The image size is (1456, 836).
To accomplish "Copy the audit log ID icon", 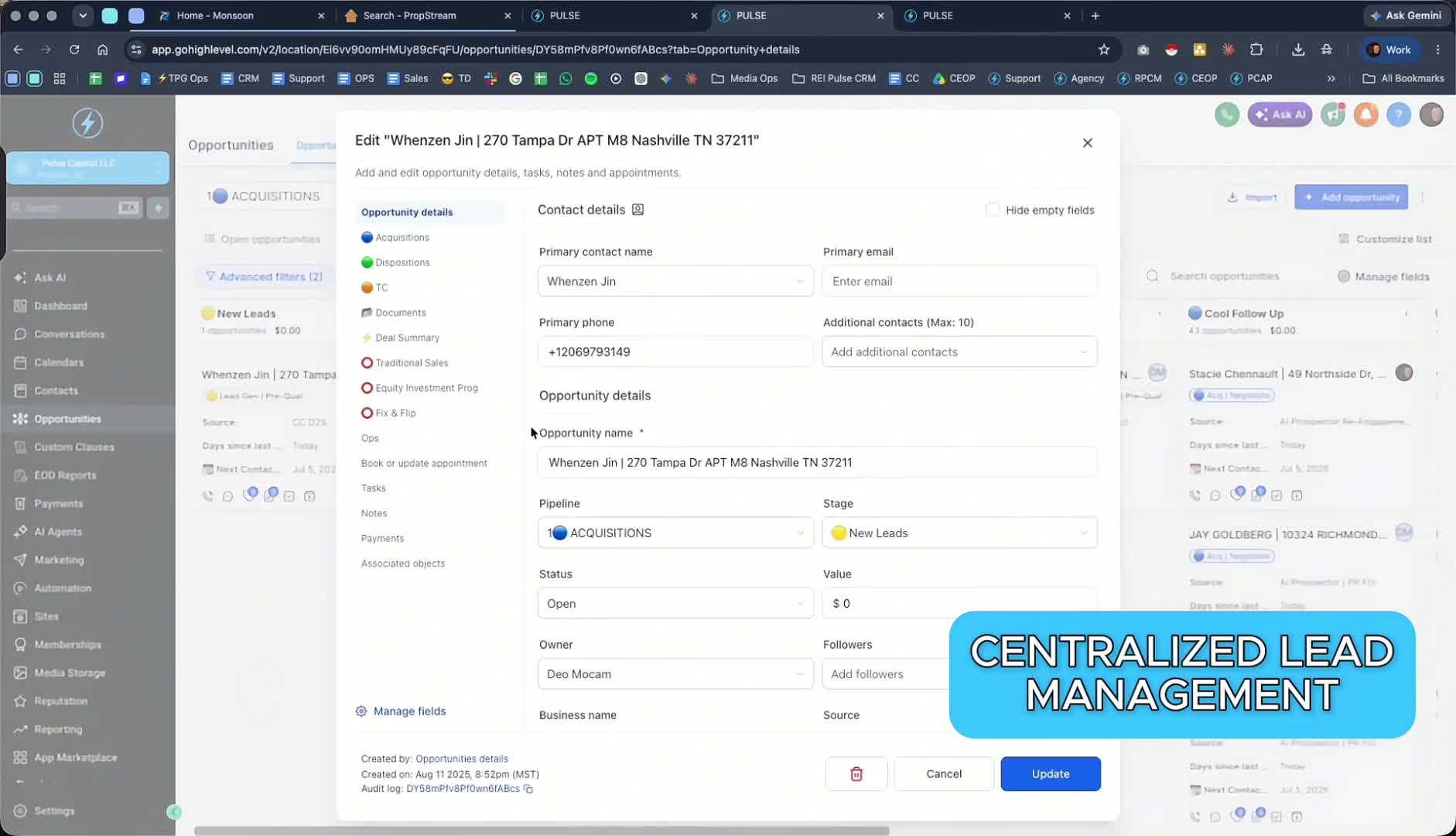I will 528,789.
